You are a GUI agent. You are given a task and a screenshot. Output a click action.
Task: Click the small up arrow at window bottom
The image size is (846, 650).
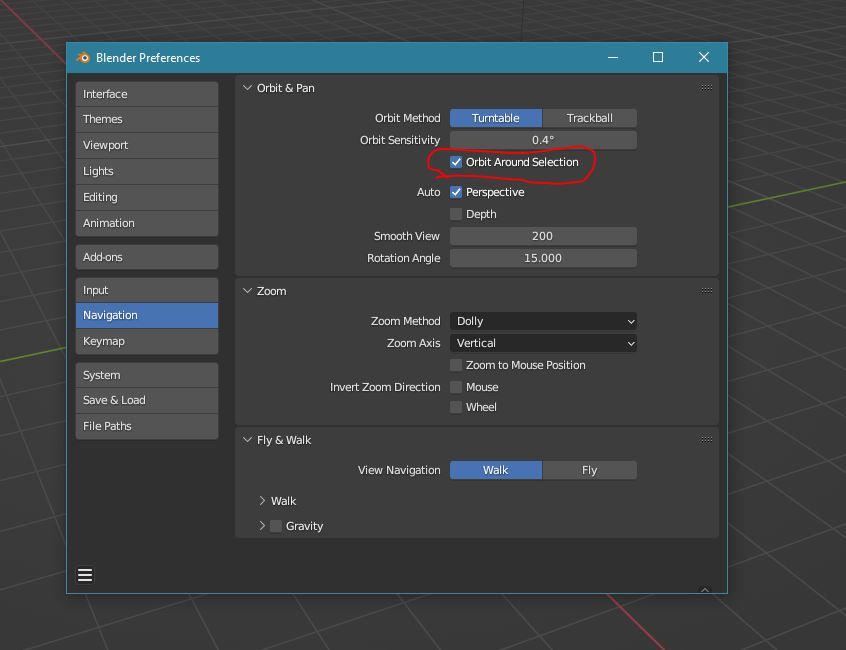tap(705, 590)
